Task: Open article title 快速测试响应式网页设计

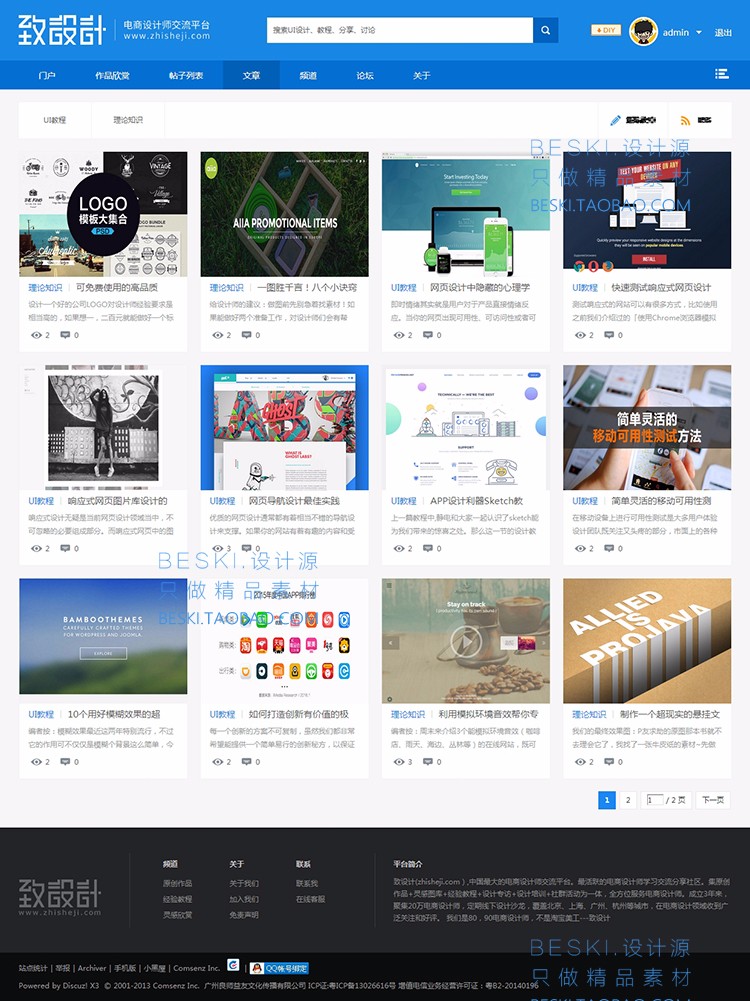Action: [x=661, y=288]
